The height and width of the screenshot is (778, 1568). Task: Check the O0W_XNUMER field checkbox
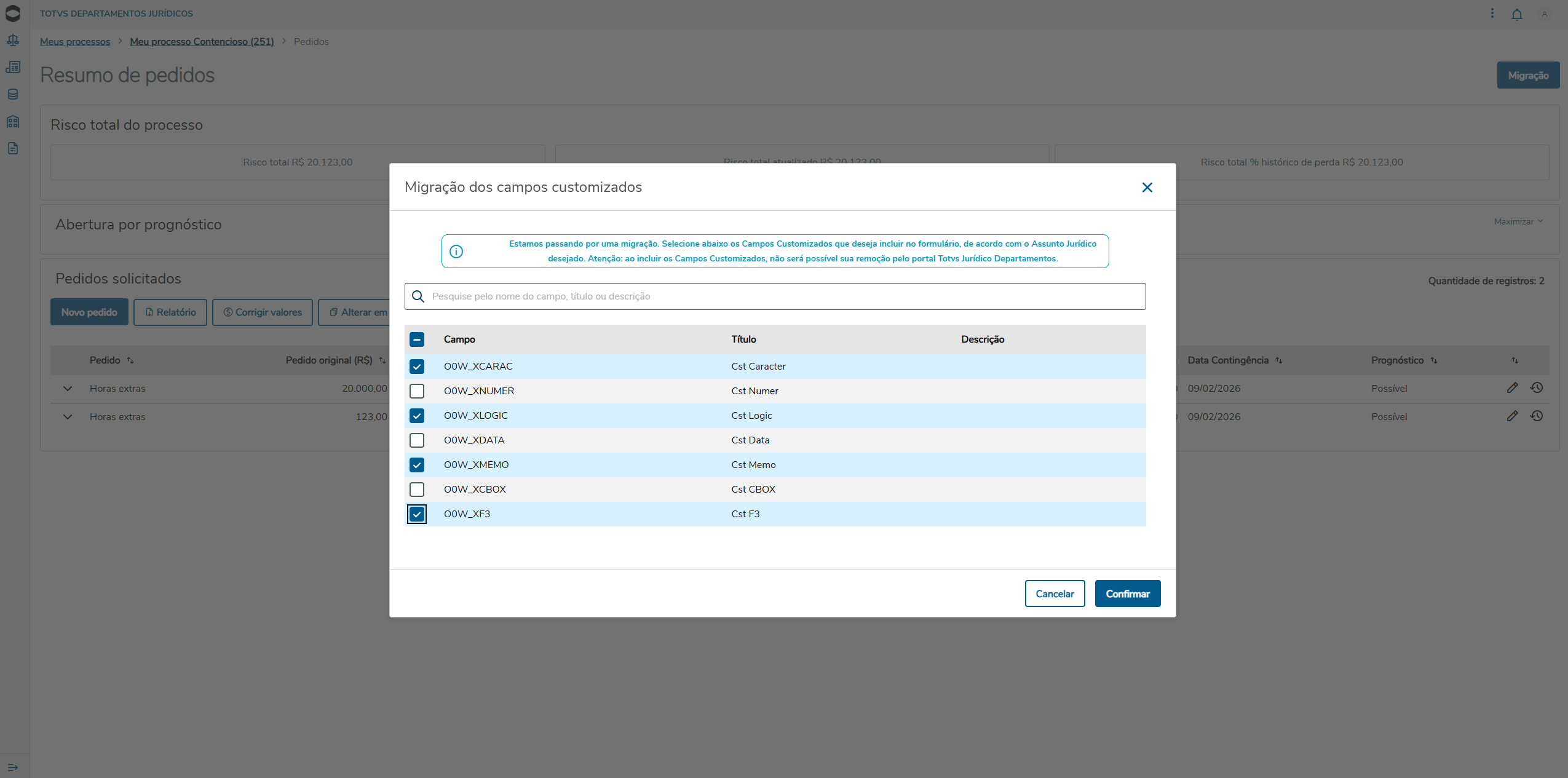[417, 391]
